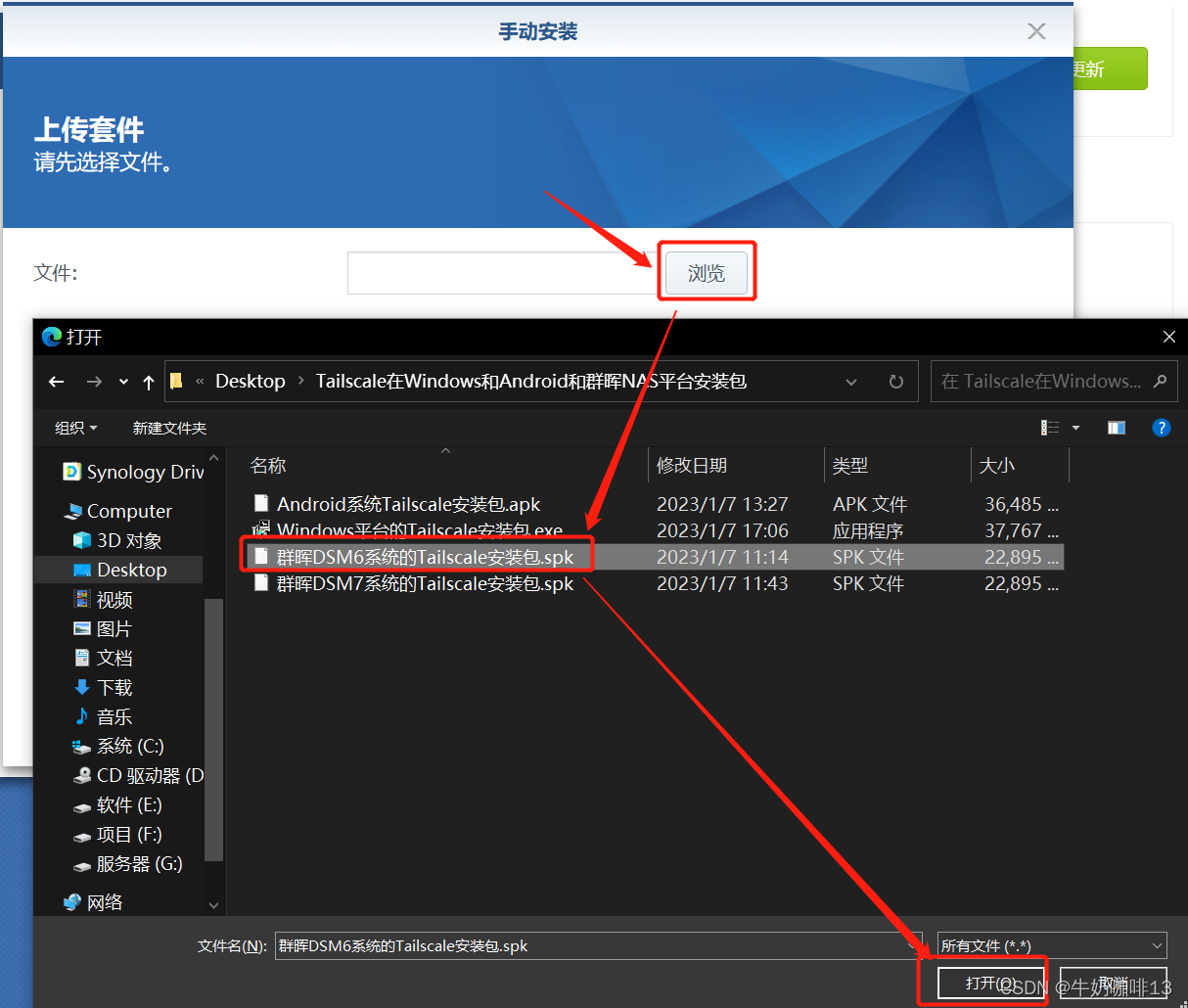1188x1008 pixels.
Task: Open the 所有文件 (*.*) filter dropdown
Action: pyautogui.click(x=1052, y=945)
